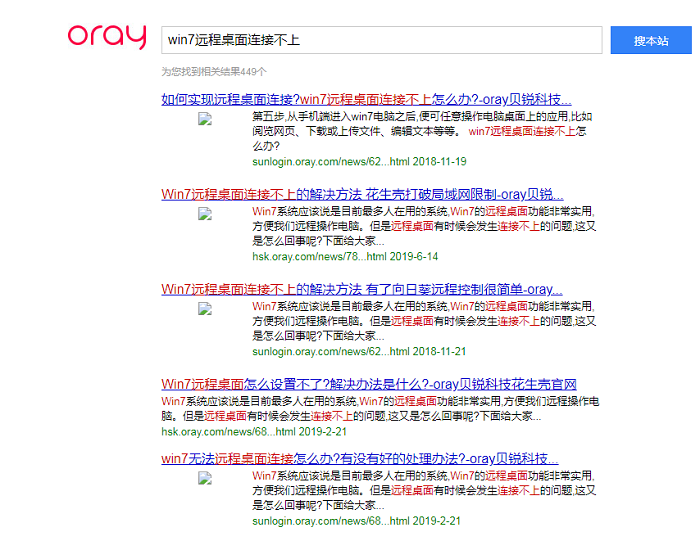This screenshot has width=700, height=541.
Task: Click thumbnail beside the sunlogin 2019-2-21 result
Action: pyautogui.click(x=205, y=478)
